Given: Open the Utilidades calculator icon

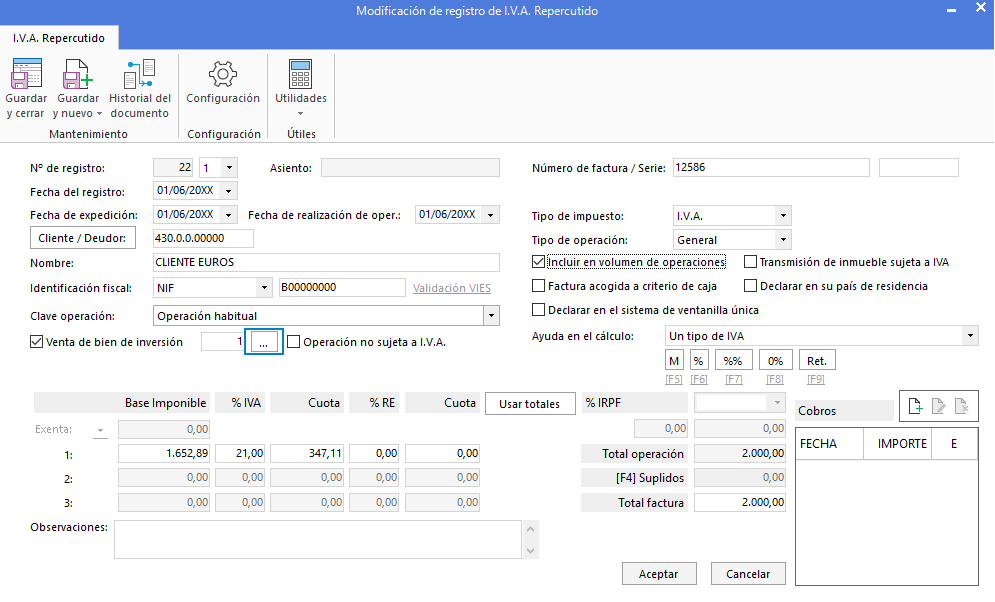Looking at the screenshot, I should (300, 74).
